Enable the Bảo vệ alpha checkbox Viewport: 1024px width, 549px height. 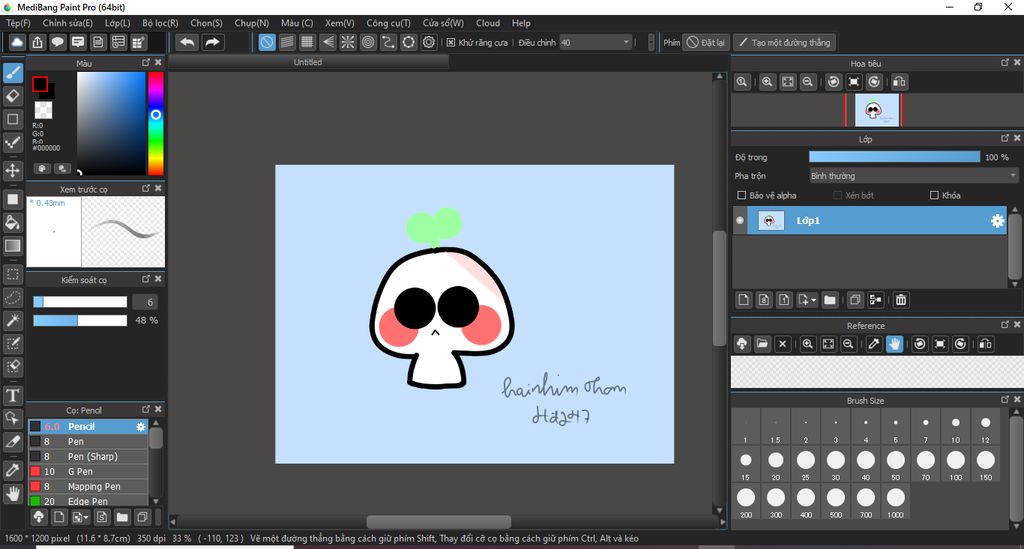coord(741,196)
